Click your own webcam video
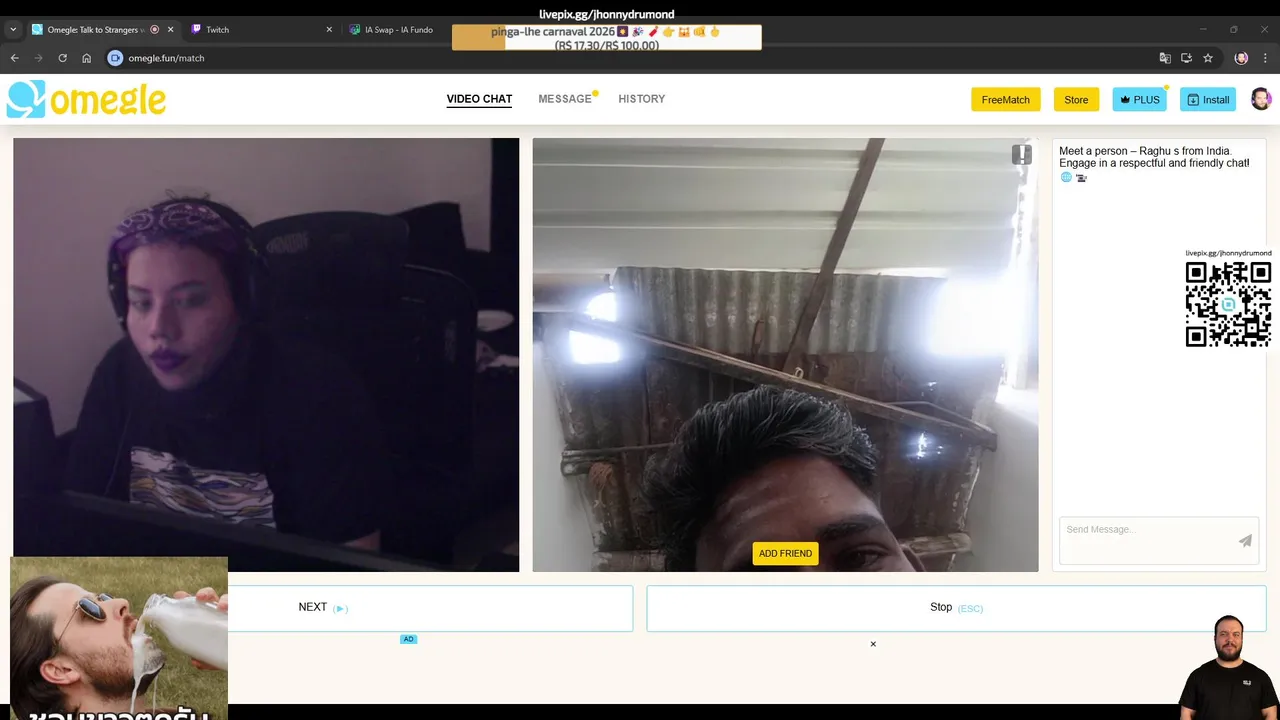Viewport: 1280px width, 720px height. click(x=266, y=355)
